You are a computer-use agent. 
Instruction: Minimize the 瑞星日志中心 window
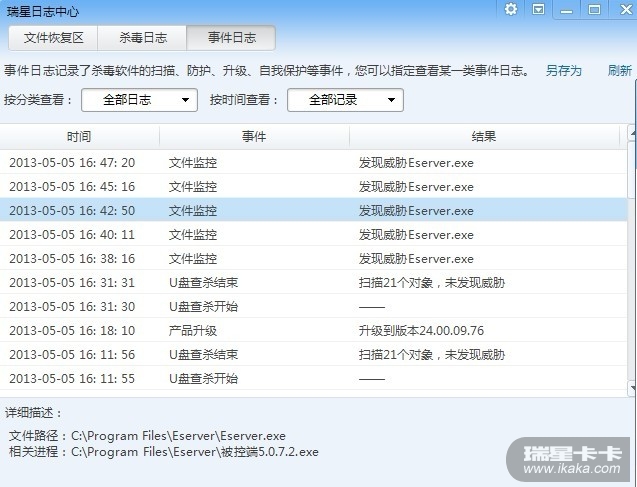(x=566, y=10)
